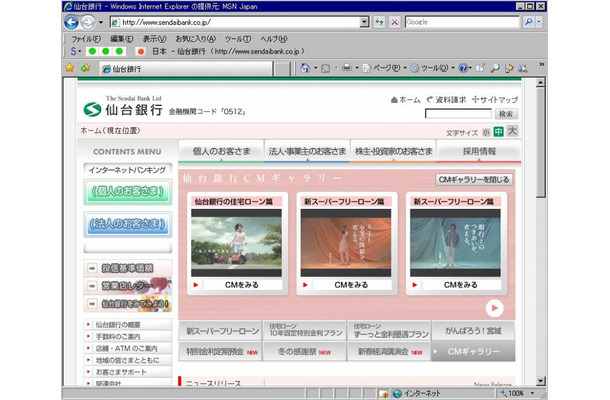Set text size to 小
This screenshot has height=400, width=610.
pyautogui.click(x=486, y=132)
